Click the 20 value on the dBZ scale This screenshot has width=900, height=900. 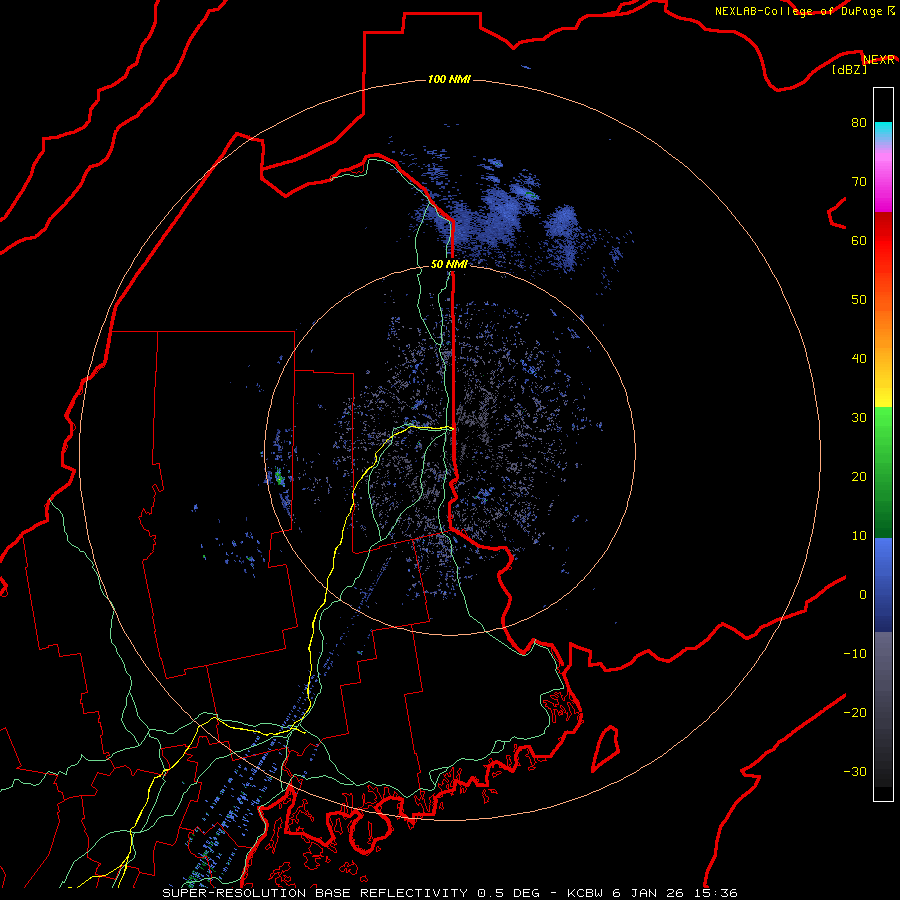tap(859, 477)
